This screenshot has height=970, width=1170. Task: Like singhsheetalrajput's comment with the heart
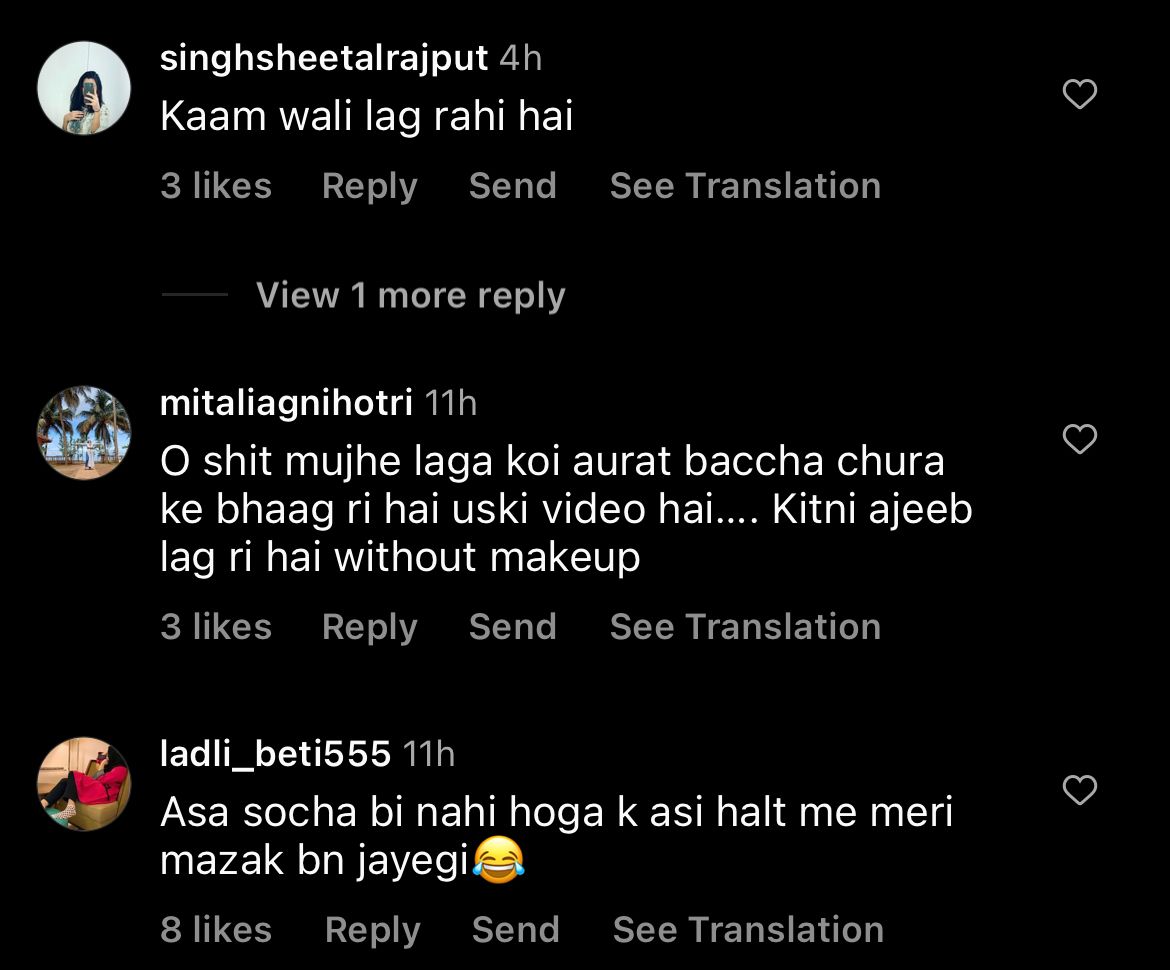pyautogui.click(x=1079, y=95)
